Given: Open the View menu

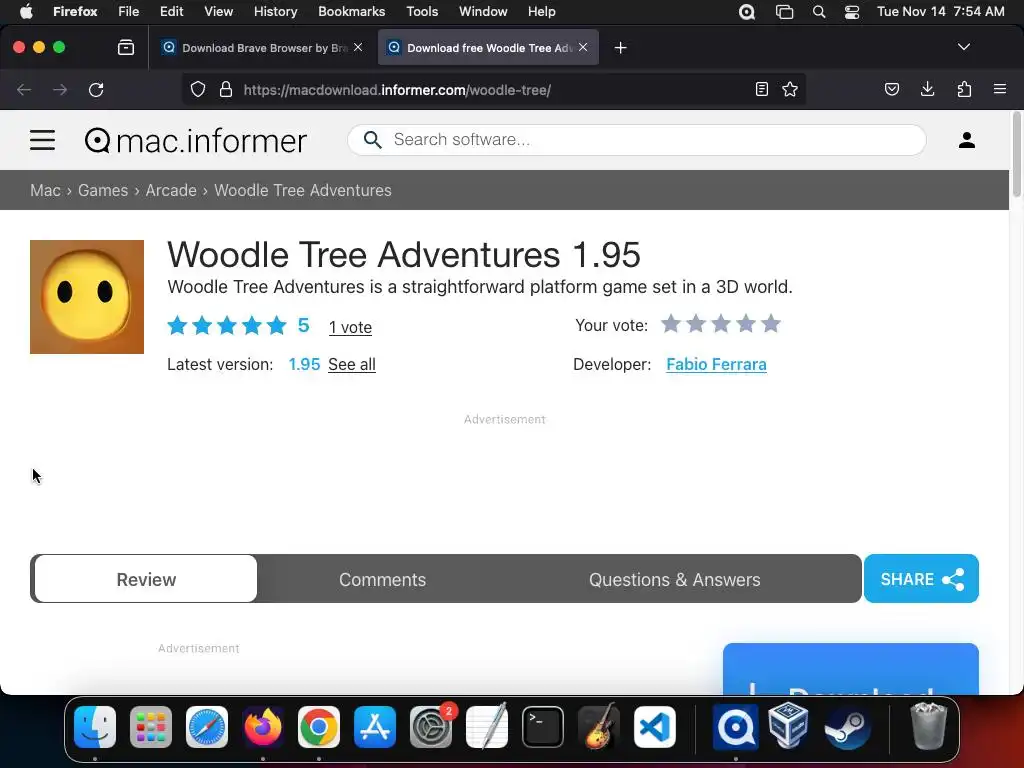Looking at the screenshot, I should [218, 11].
